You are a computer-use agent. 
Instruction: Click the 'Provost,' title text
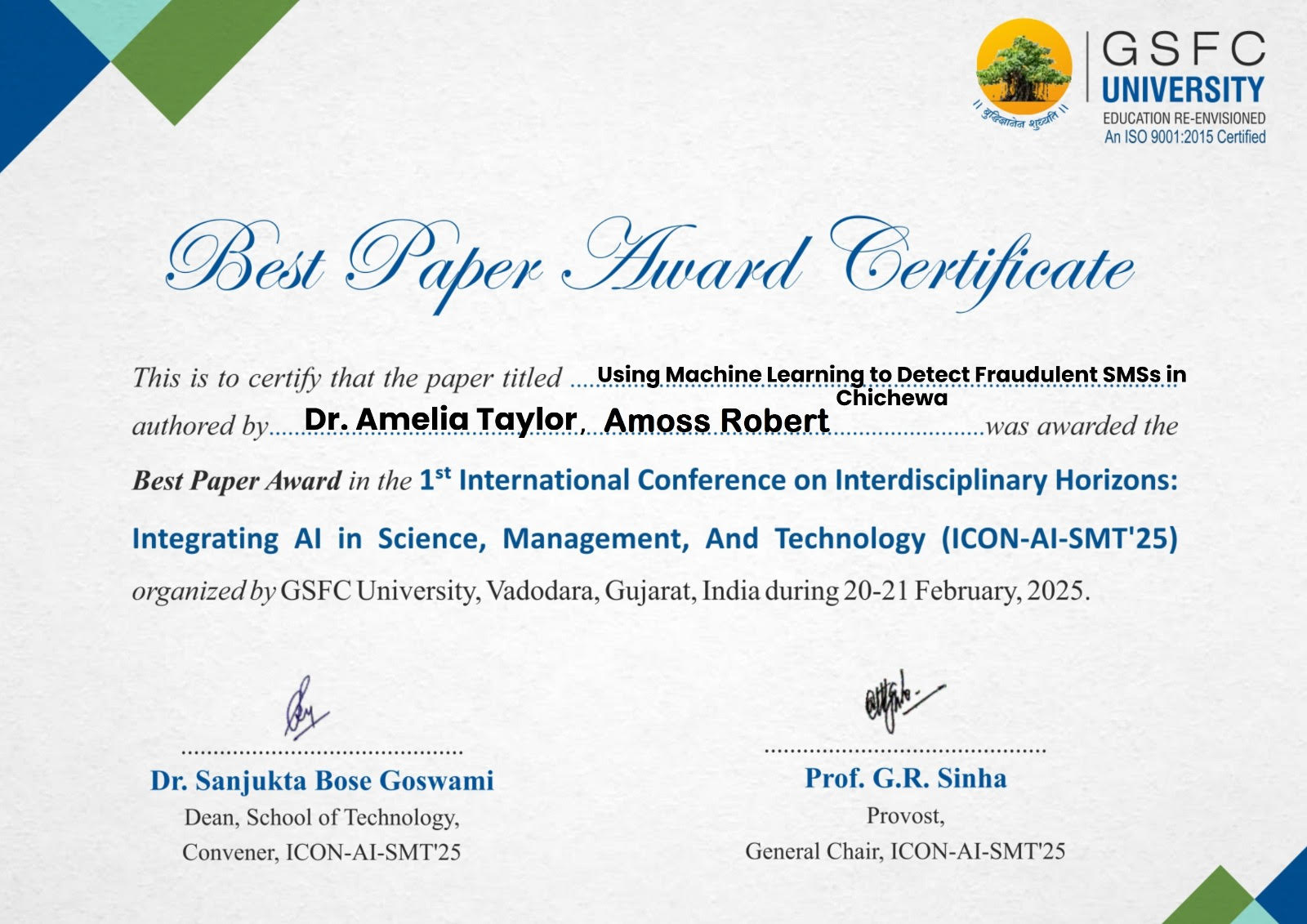[905, 816]
